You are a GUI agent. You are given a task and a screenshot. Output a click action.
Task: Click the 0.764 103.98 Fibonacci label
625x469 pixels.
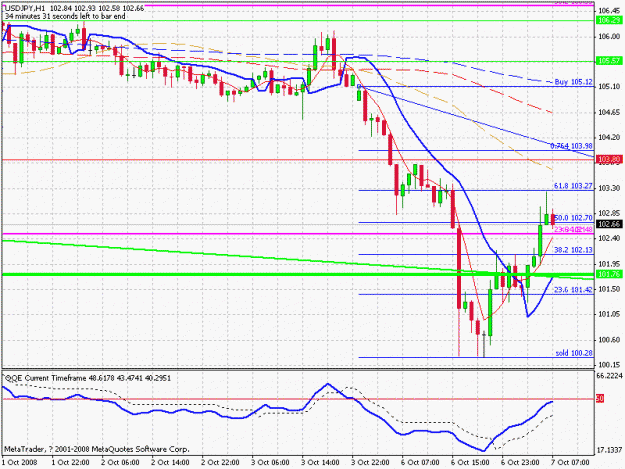[x=572, y=146]
